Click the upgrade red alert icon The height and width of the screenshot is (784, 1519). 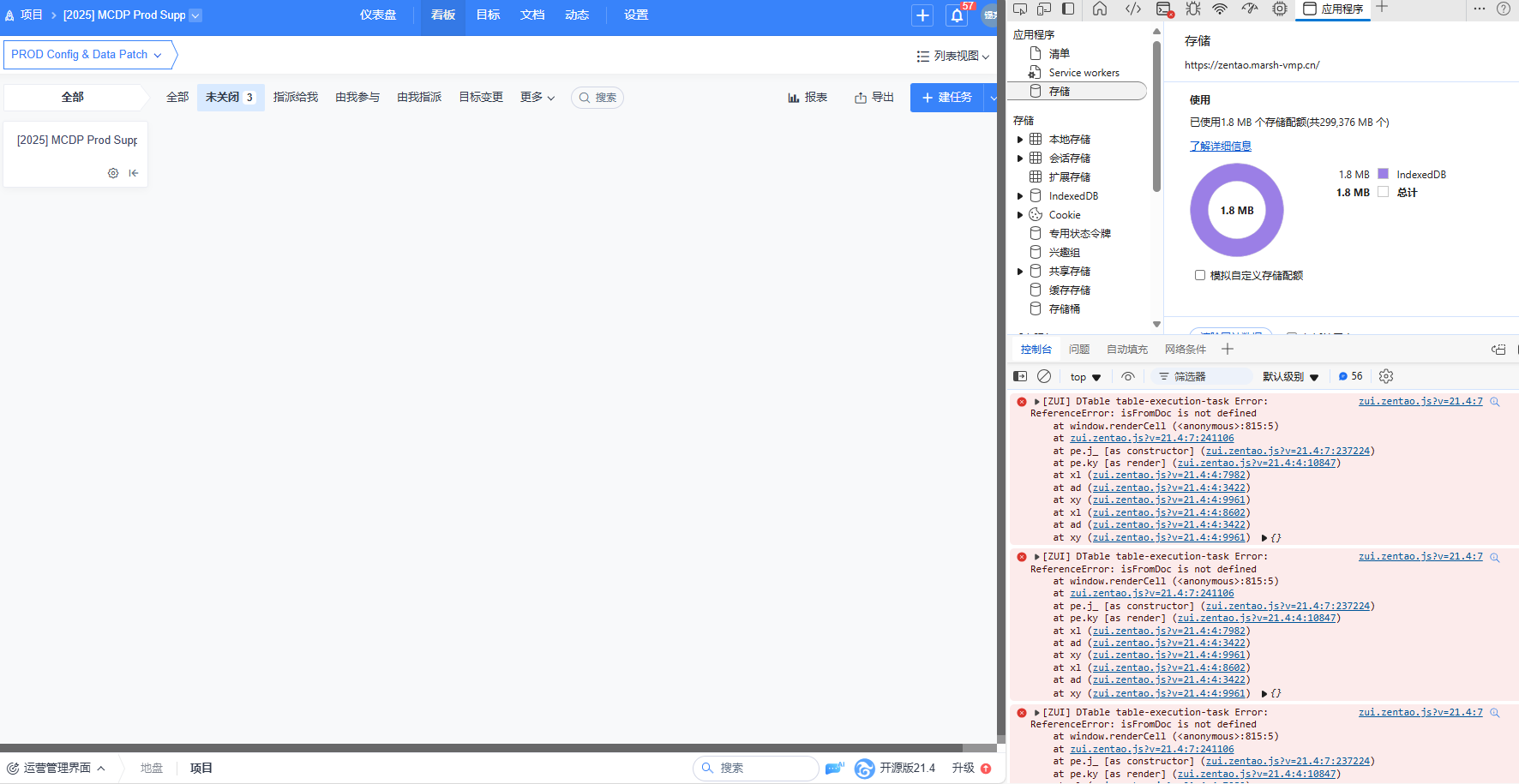[x=986, y=769]
